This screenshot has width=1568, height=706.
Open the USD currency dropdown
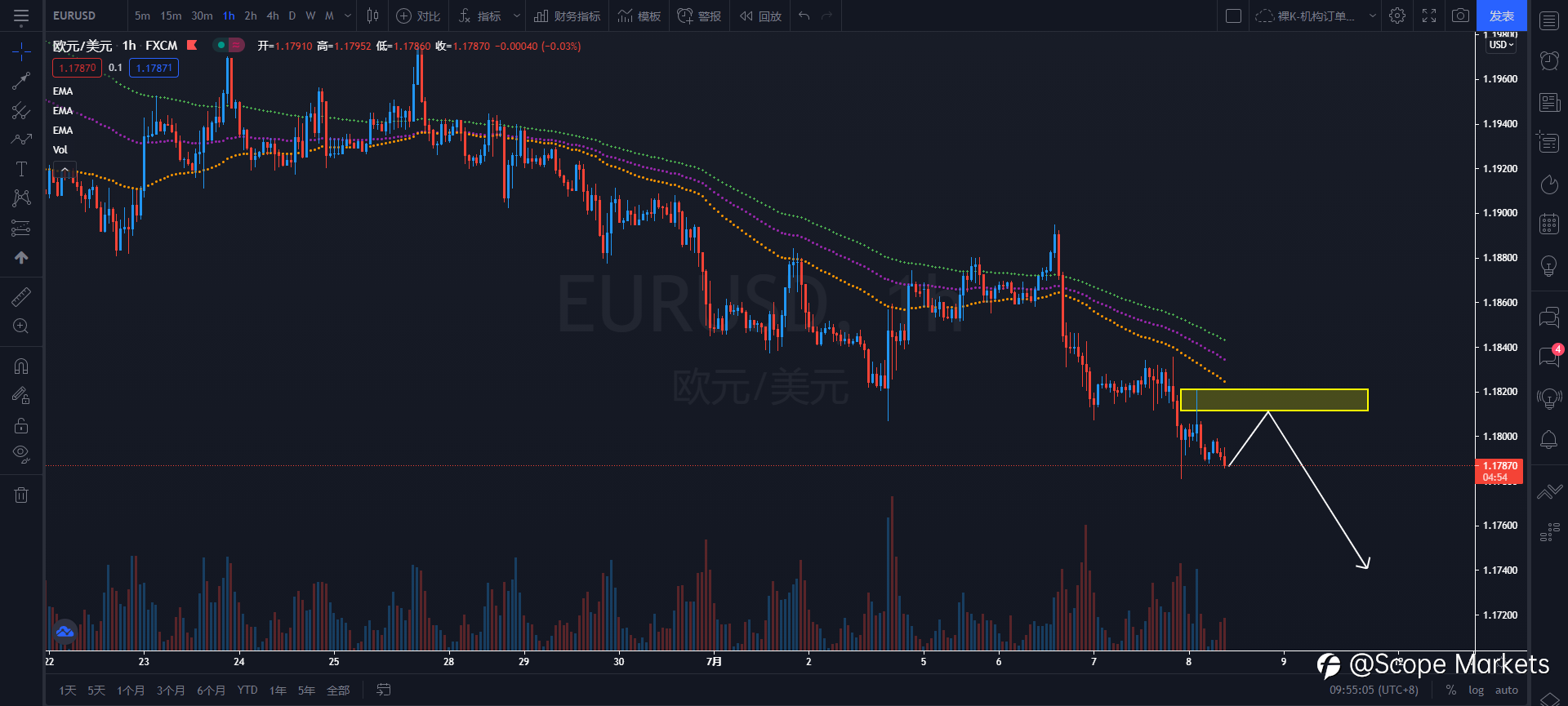(1501, 45)
